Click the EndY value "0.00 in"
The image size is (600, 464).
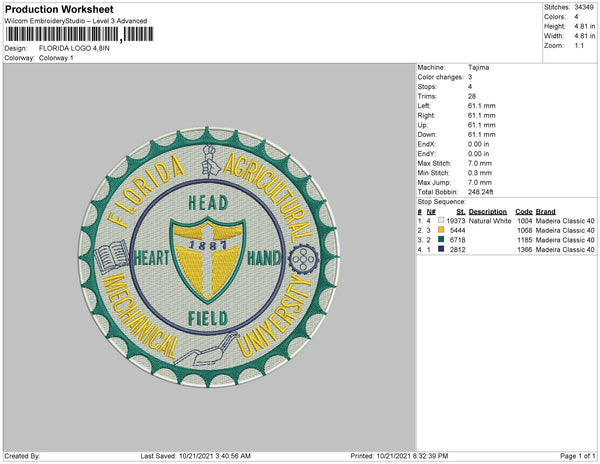478,154
